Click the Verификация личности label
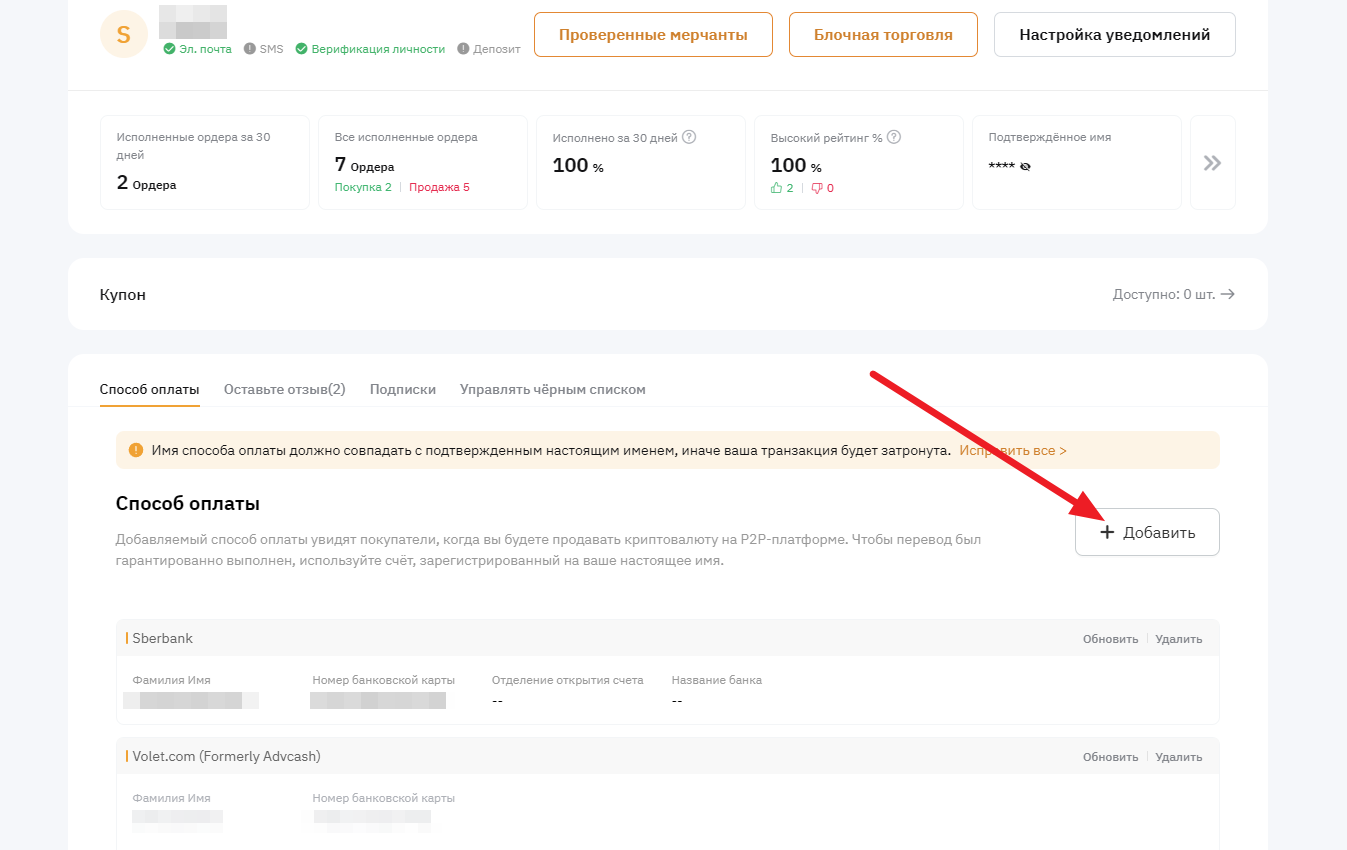 coord(378,48)
